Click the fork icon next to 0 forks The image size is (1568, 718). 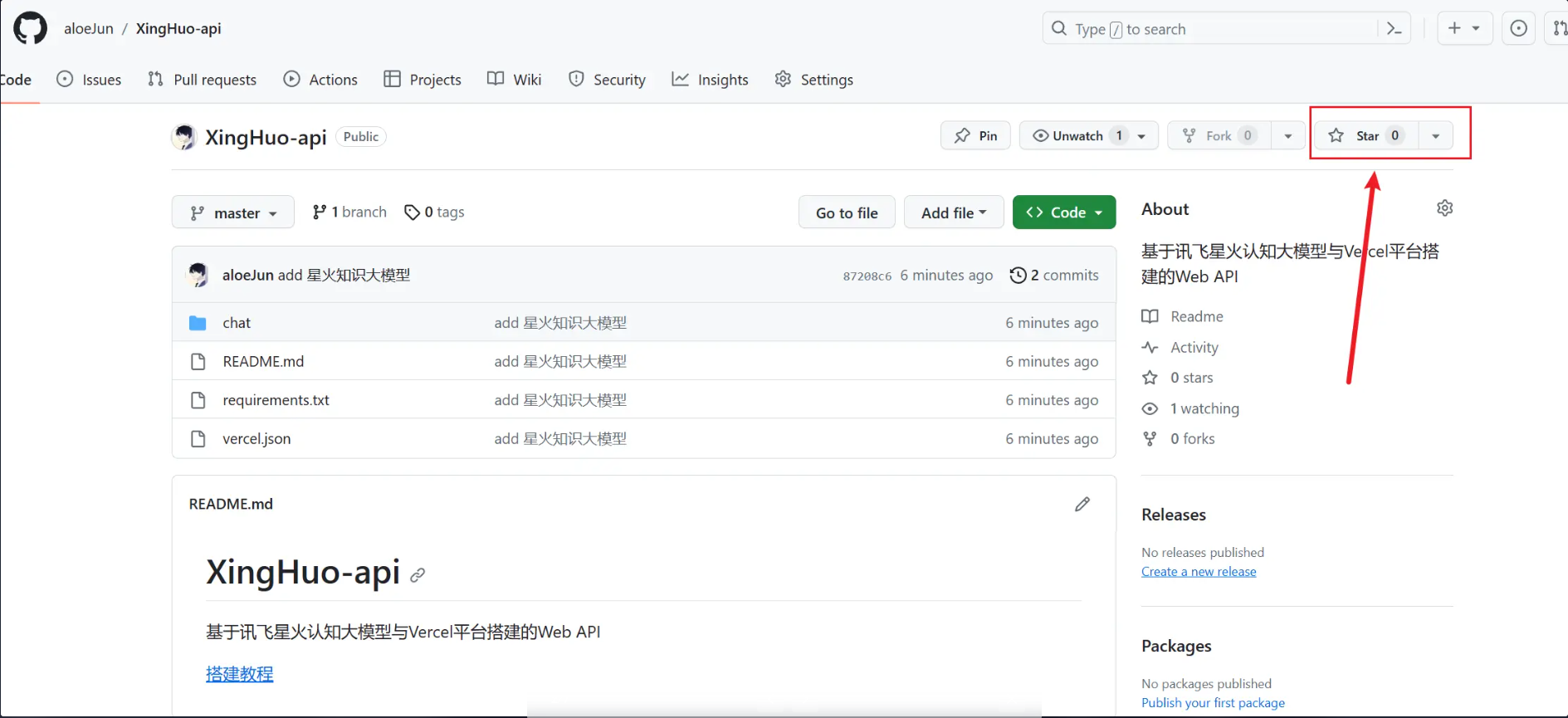tap(1150, 438)
